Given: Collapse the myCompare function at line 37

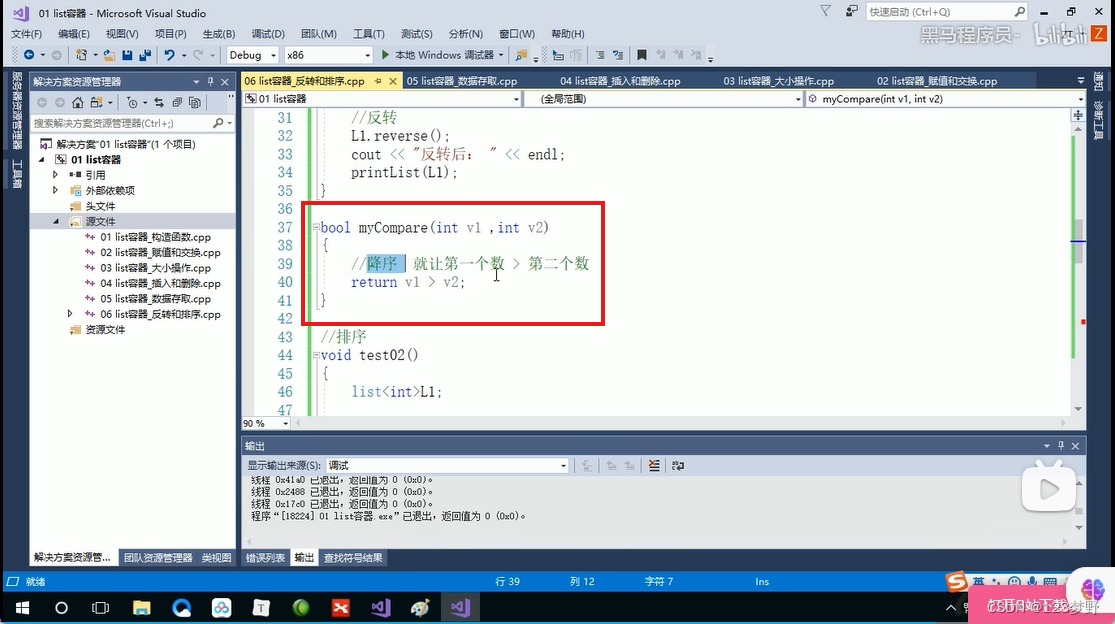Looking at the screenshot, I should point(316,227).
